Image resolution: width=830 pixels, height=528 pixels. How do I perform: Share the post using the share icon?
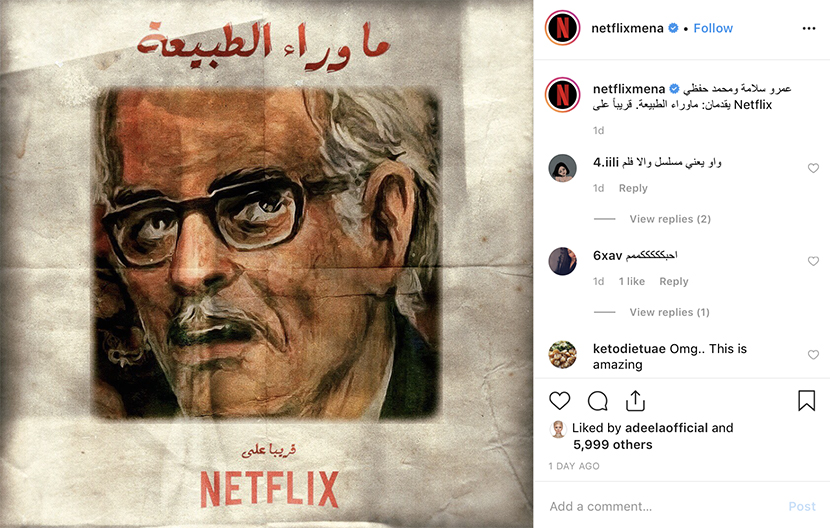pos(635,401)
